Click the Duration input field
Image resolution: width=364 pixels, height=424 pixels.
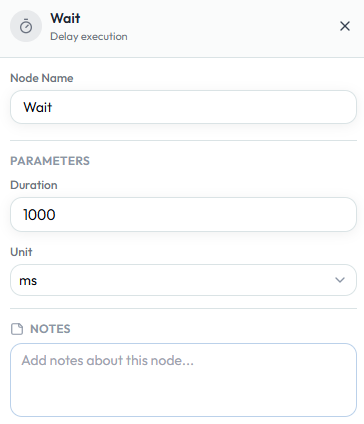point(183,214)
